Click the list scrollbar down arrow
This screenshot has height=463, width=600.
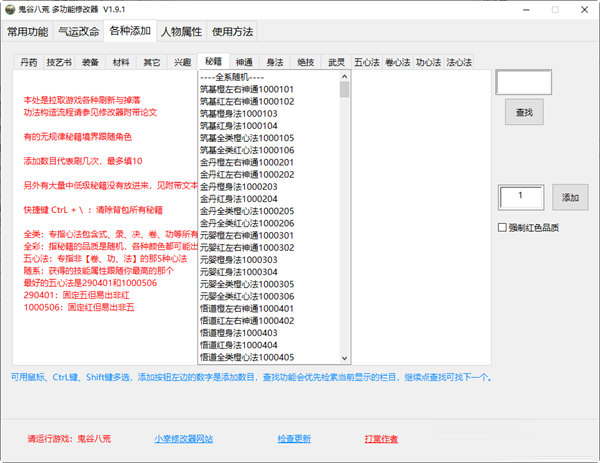pyautogui.click(x=344, y=358)
